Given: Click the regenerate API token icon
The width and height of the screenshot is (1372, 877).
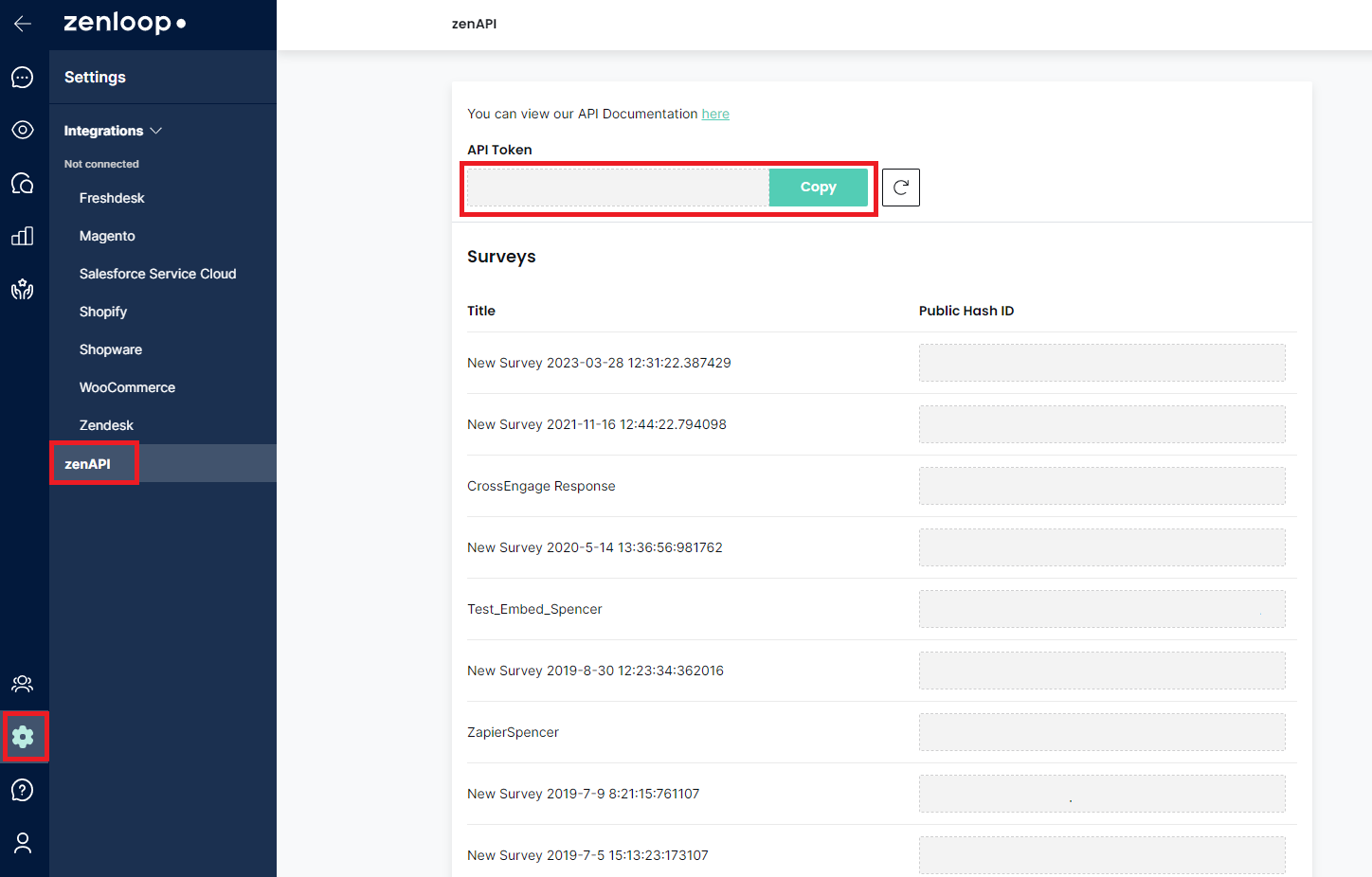Looking at the screenshot, I should click(901, 188).
